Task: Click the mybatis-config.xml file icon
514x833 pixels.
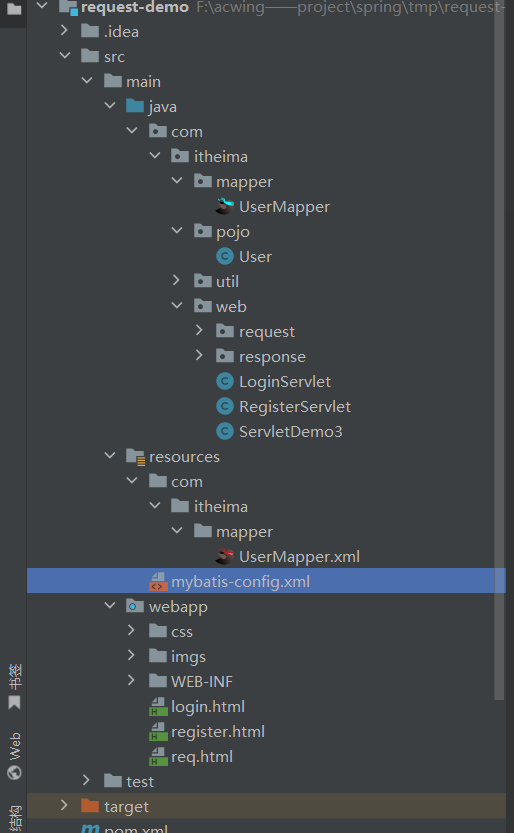Action: (158, 582)
